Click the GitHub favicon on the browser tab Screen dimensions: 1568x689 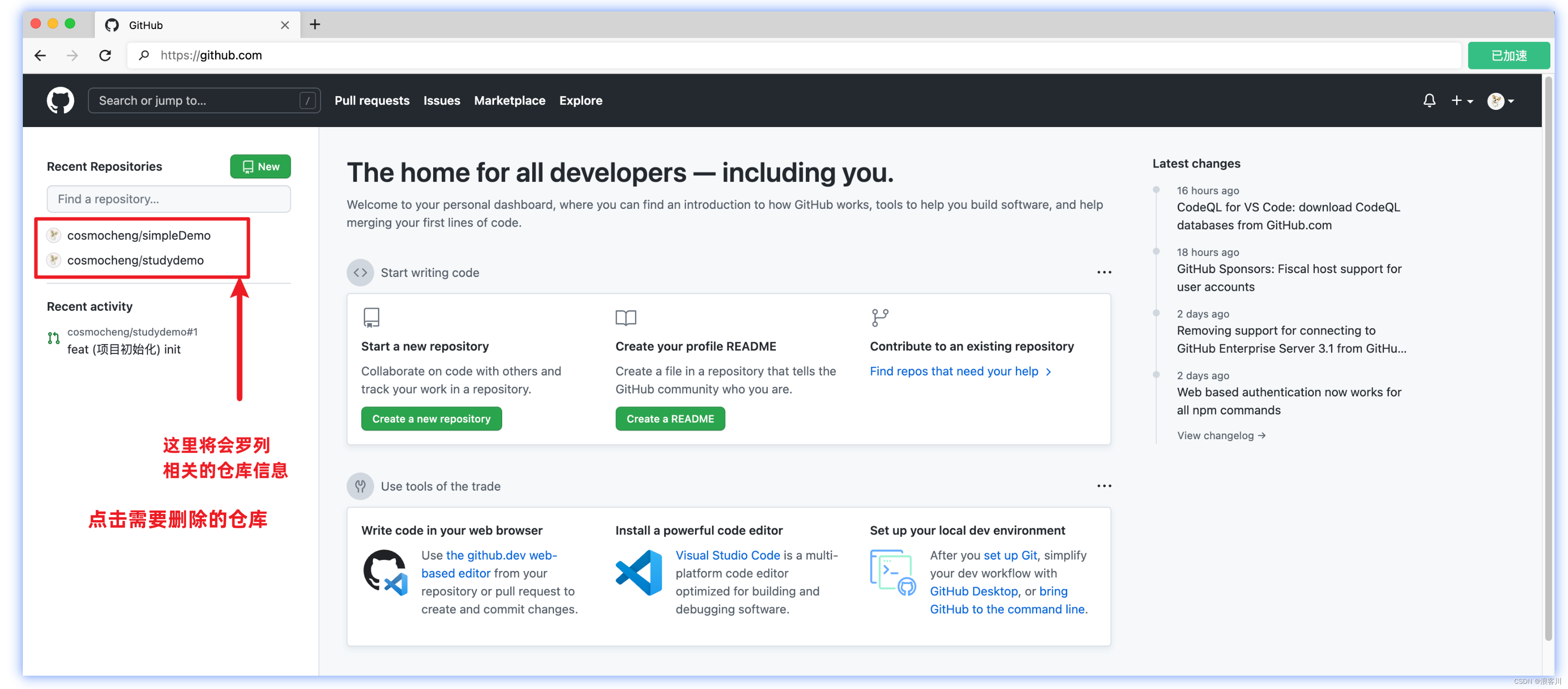click(x=112, y=25)
